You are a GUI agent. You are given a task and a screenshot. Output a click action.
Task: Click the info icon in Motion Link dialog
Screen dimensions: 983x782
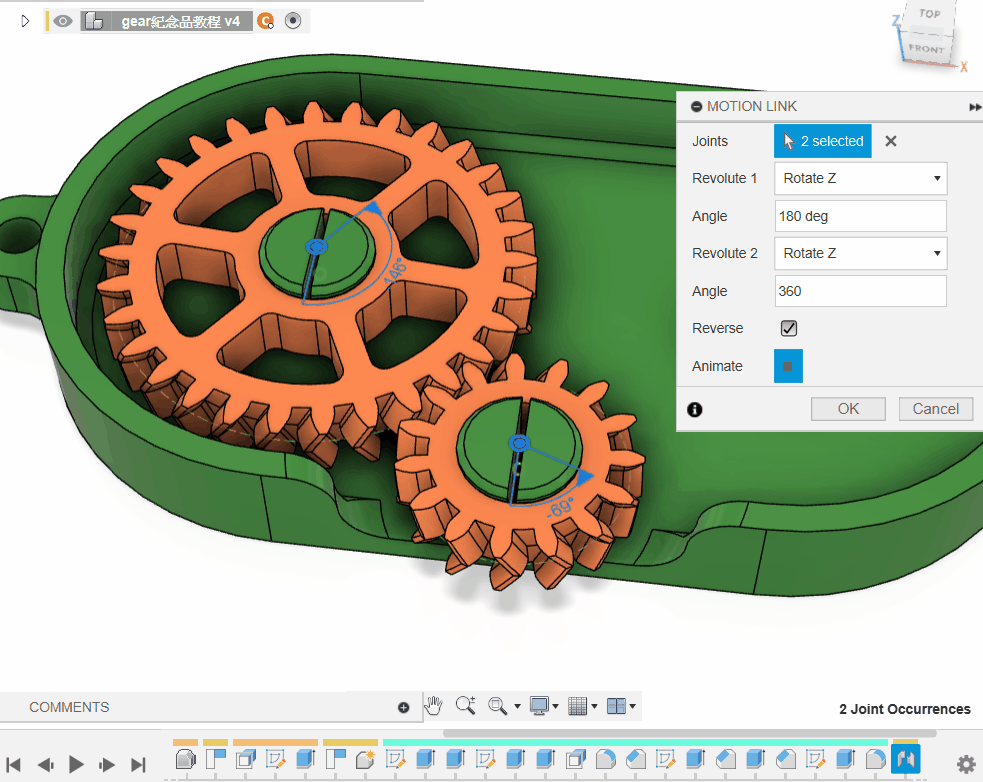695,409
